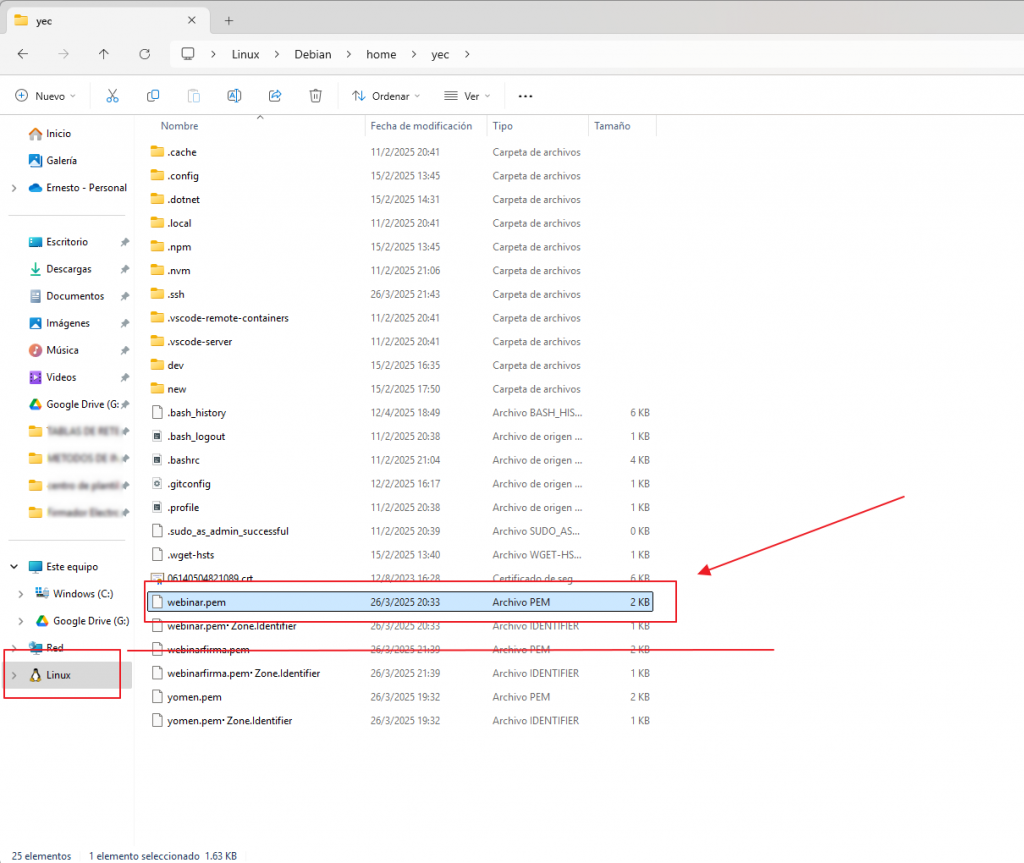
Task: Open the three-dots more options menu
Action: click(x=525, y=96)
